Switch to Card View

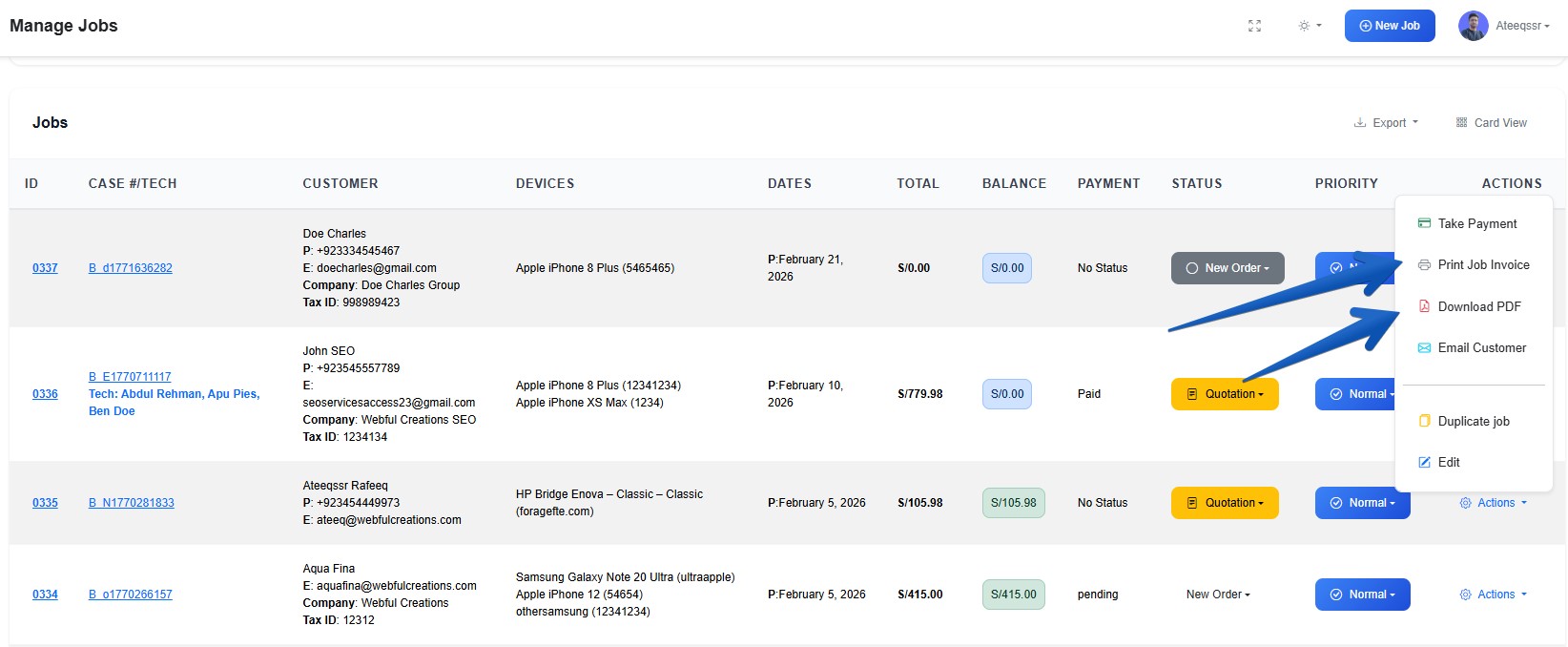pos(1491,122)
